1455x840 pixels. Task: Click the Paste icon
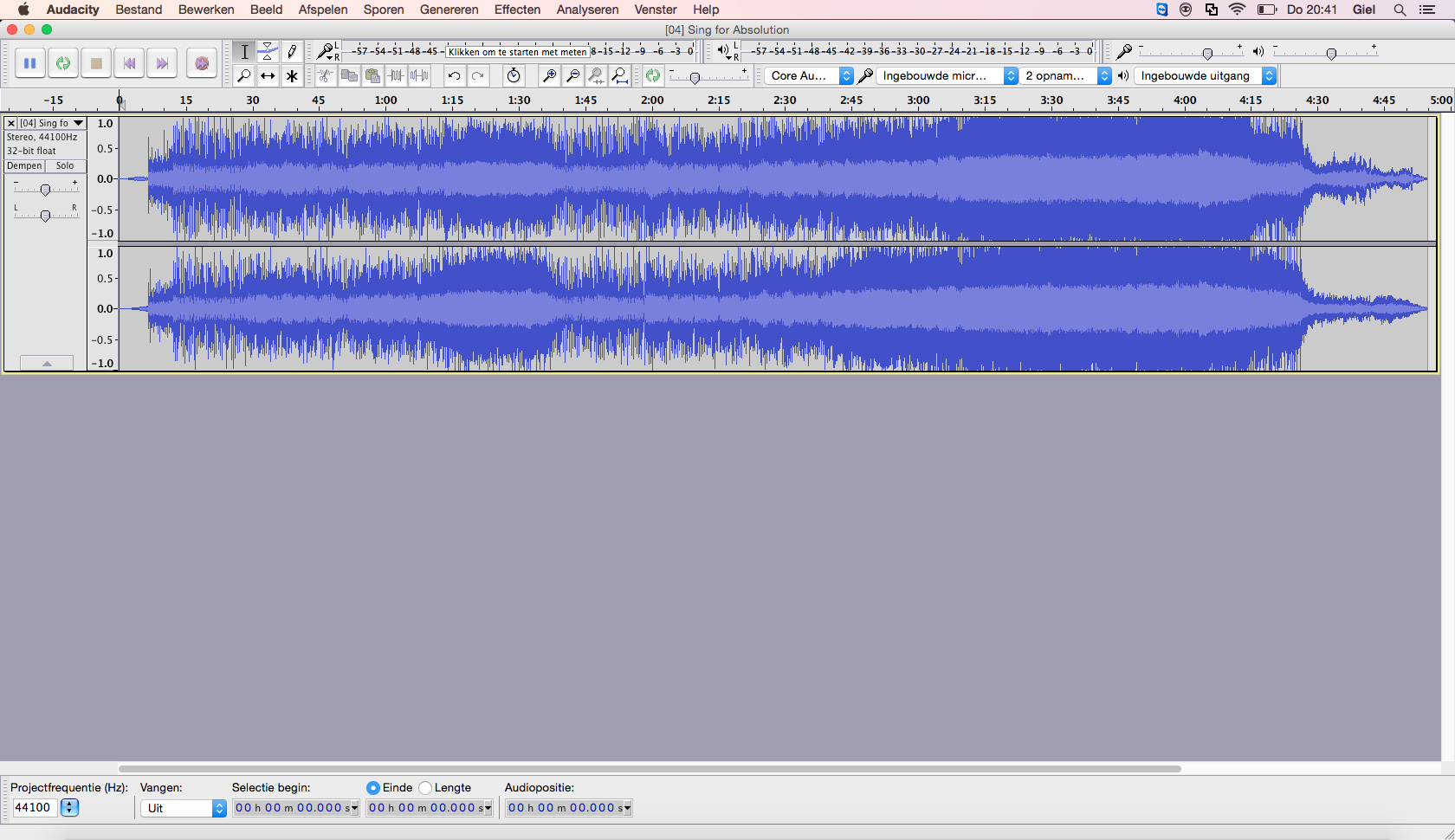(x=372, y=75)
